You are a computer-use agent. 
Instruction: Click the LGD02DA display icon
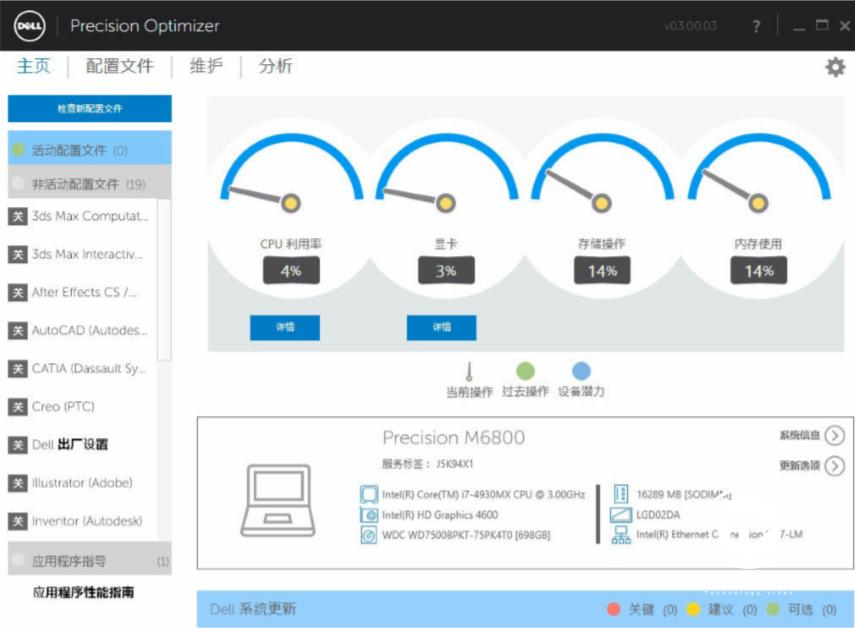tap(621, 515)
